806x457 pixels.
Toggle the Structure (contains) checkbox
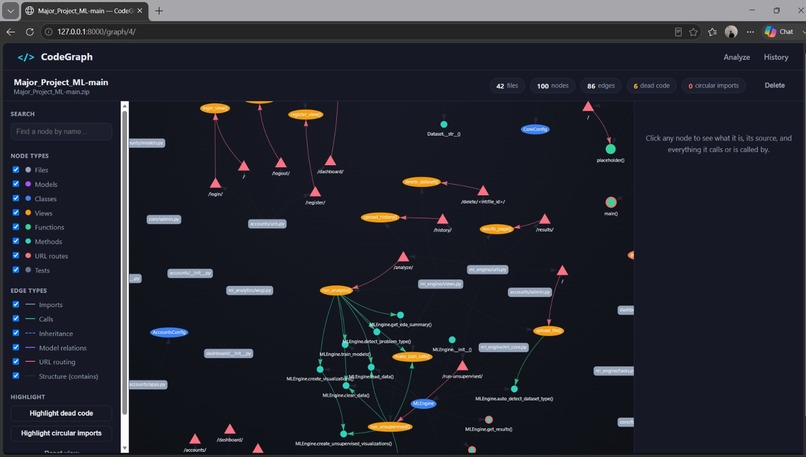click(x=16, y=376)
